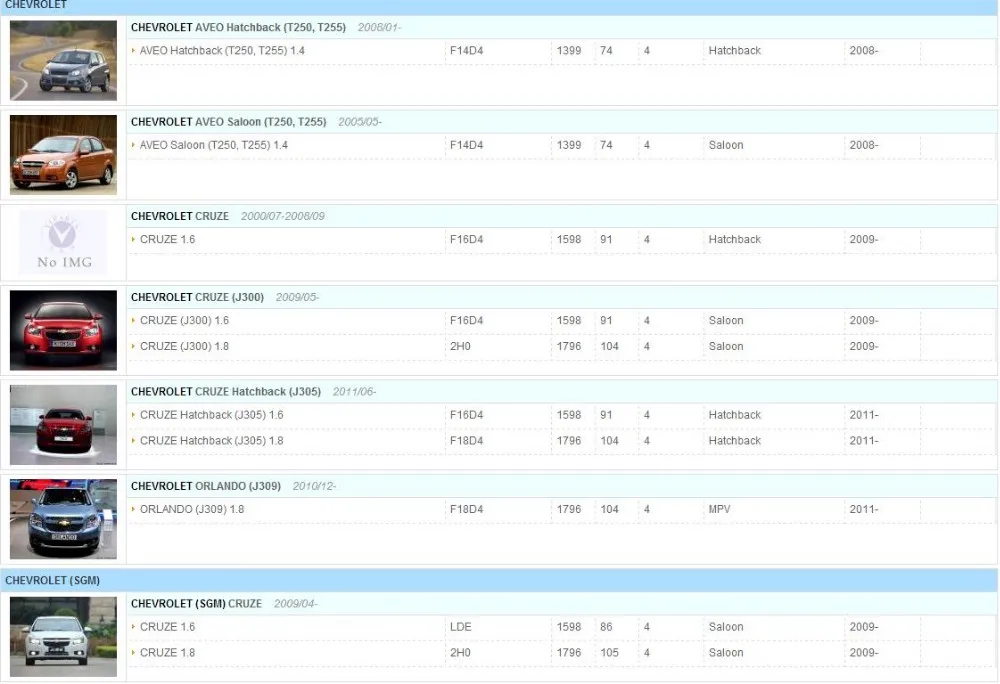The width and height of the screenshot is (1000, 684).
Task: Click year 2011- in Orlando row
Action: pyautogui.click(x=864, y=509)
